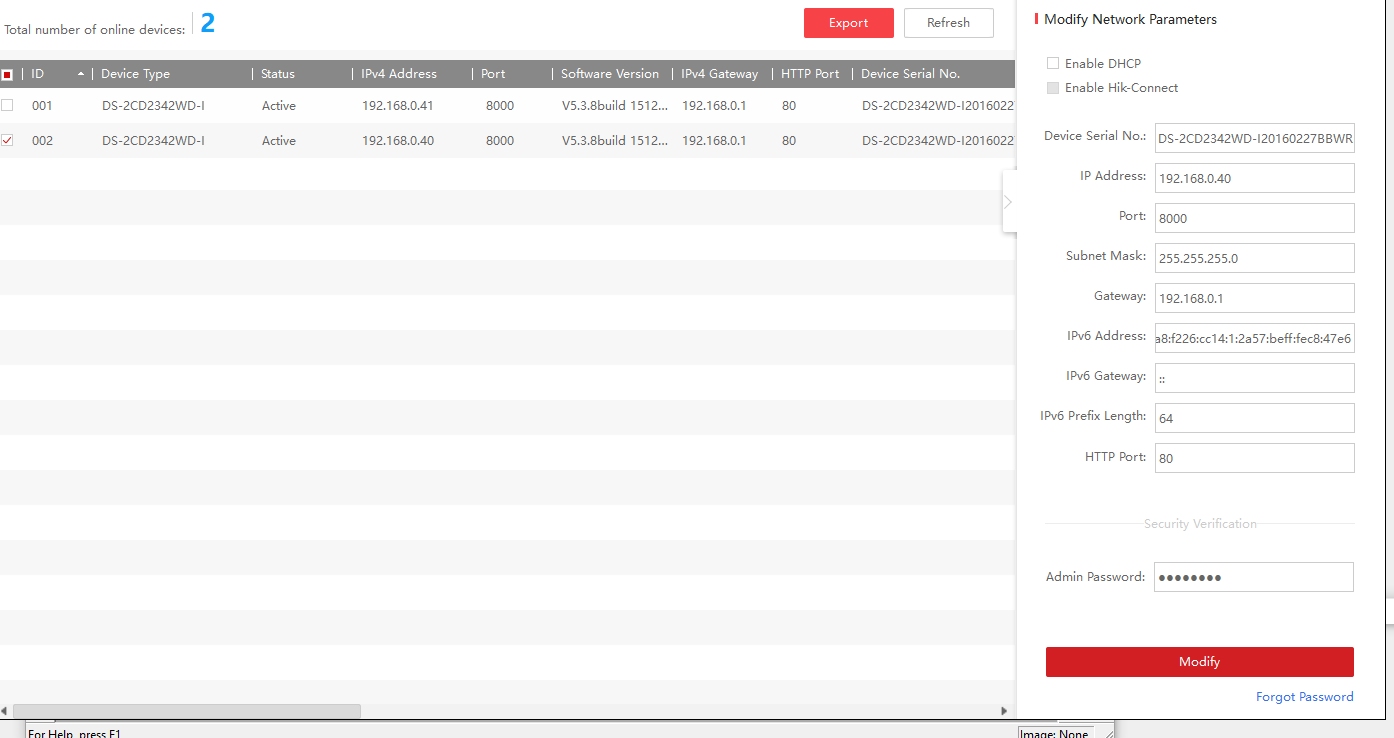Refresh the online device list
The image size is (1394, 738).
point(948,23)
